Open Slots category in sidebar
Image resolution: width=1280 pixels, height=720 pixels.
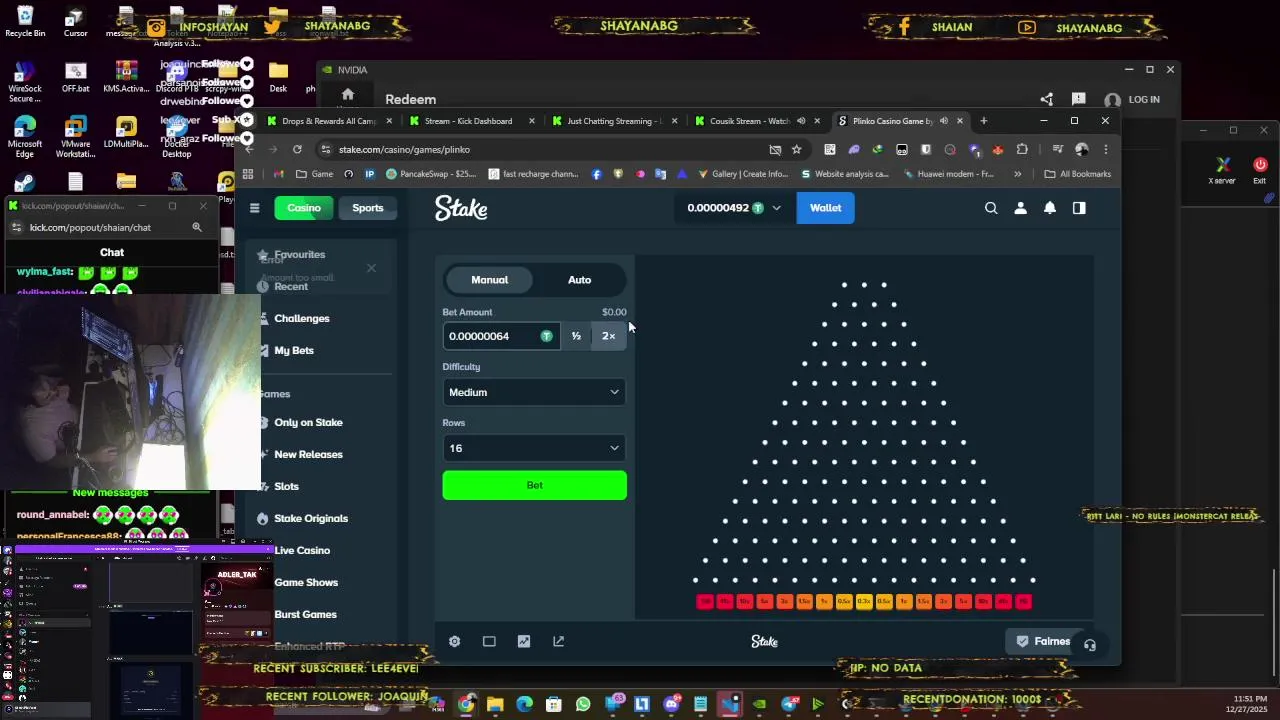[x=286, y=486]
